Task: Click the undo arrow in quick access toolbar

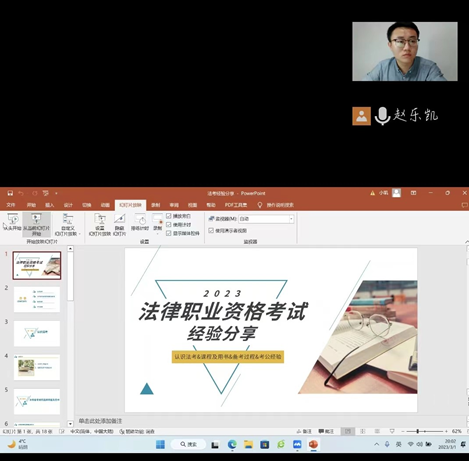Action: pos(21,193)
